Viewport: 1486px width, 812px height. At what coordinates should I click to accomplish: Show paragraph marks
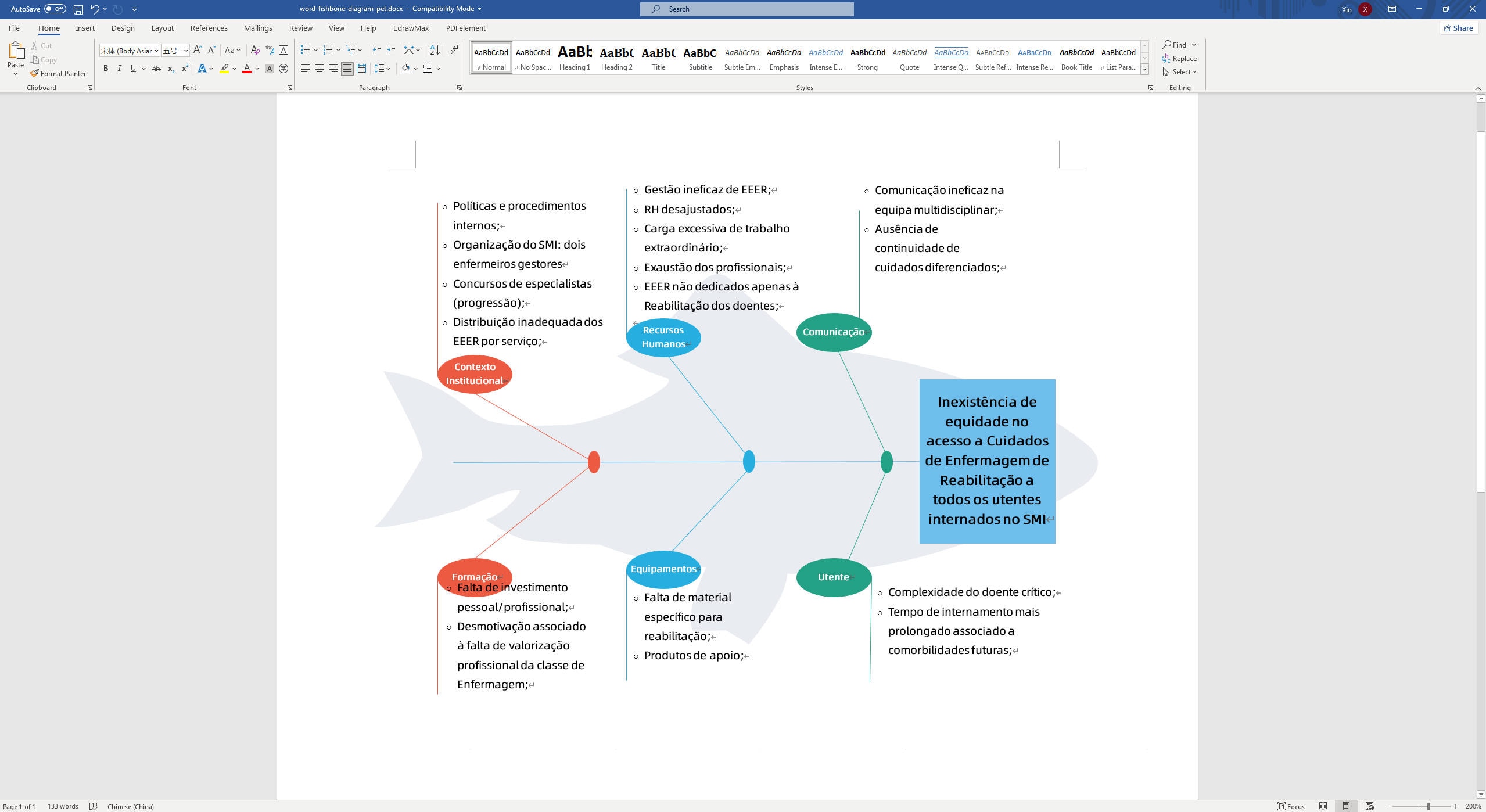[453, 51]
